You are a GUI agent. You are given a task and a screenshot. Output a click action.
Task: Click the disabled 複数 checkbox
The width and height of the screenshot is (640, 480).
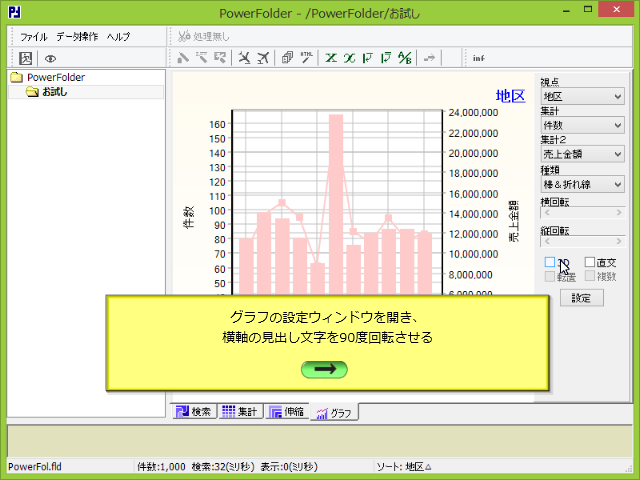click(590, 276)
